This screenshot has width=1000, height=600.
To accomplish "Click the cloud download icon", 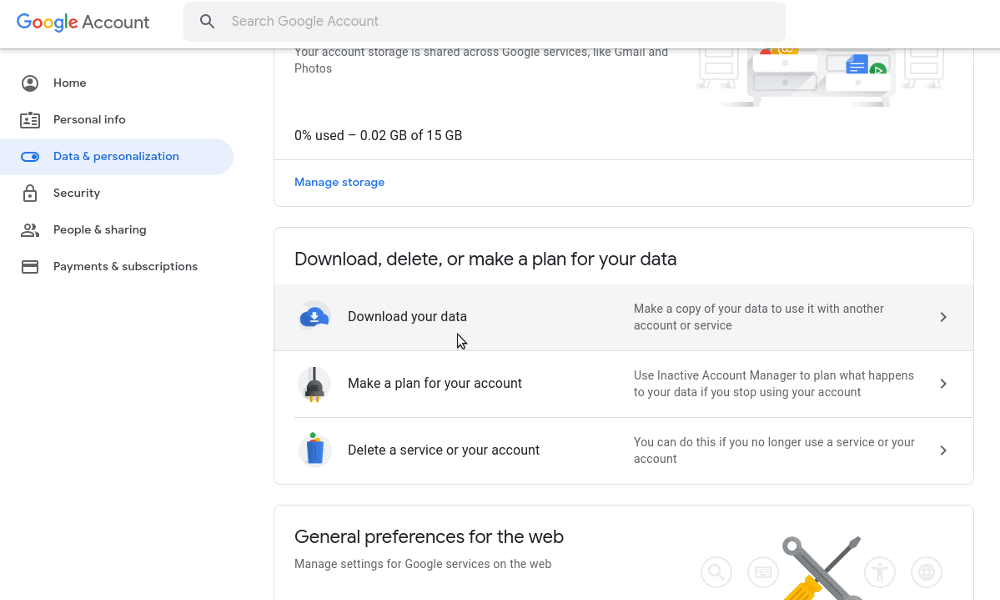I will coord(314,316).
